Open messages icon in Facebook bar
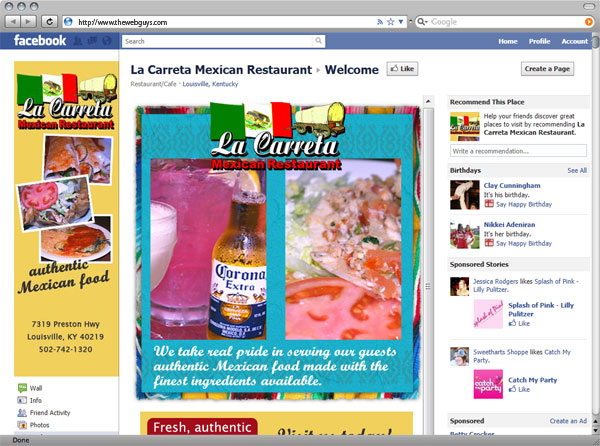 [92, 41]
